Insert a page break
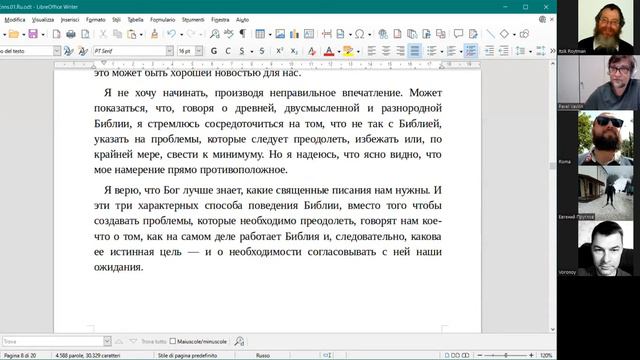The height and width of the screenshot is (360, 640). 327,34
